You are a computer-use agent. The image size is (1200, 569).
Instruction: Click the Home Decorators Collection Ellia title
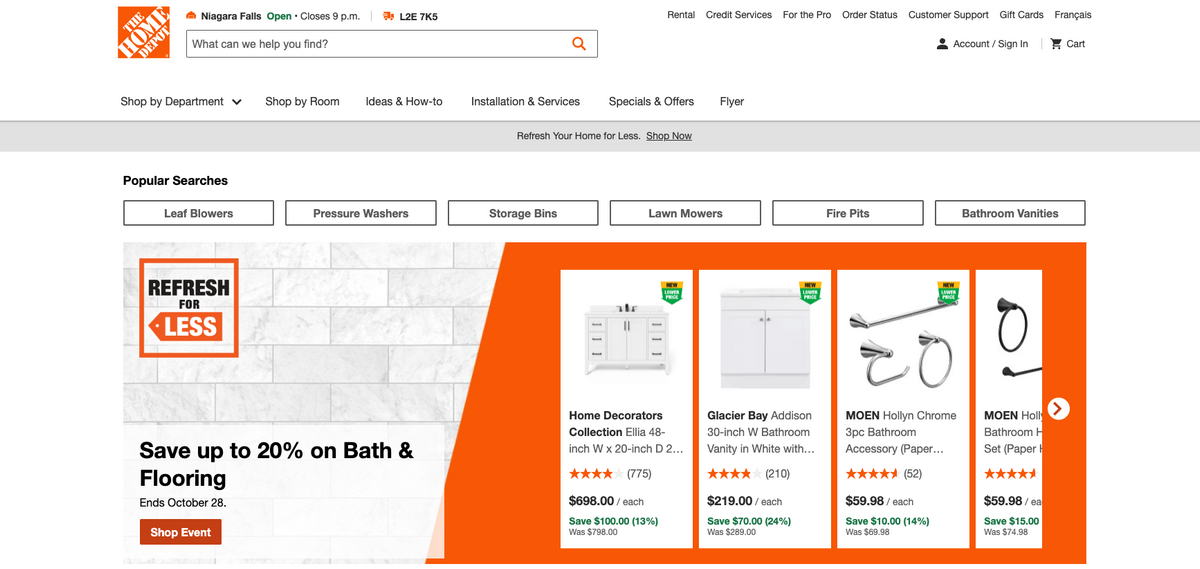(626, 432)
